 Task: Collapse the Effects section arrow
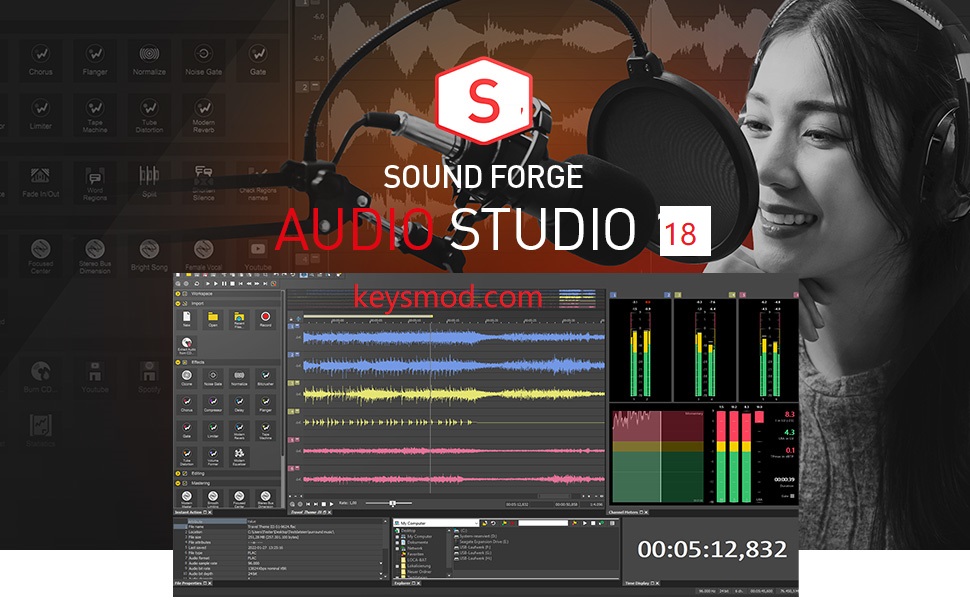[178, 362]
